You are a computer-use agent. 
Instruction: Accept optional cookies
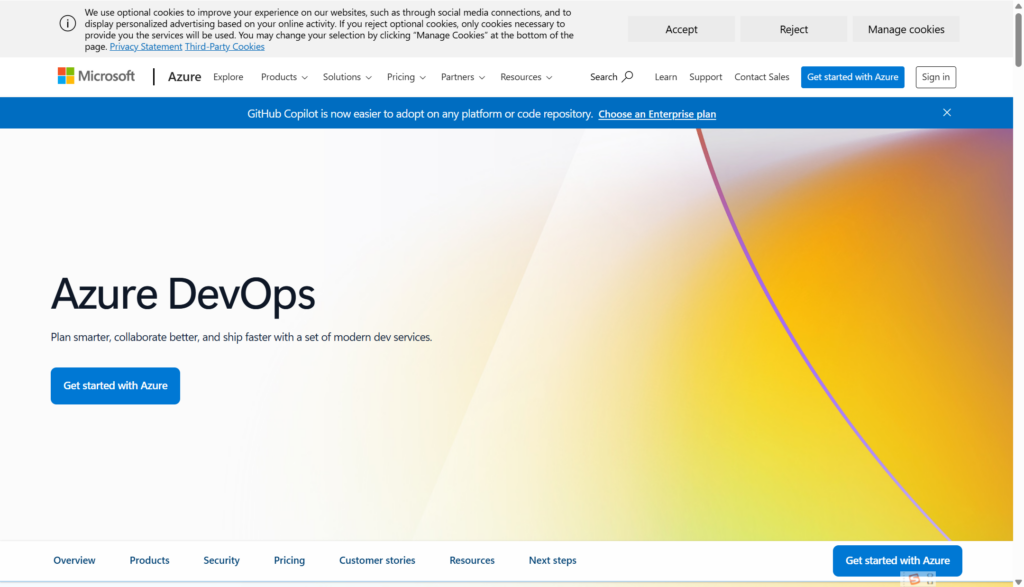click(681, 29)
